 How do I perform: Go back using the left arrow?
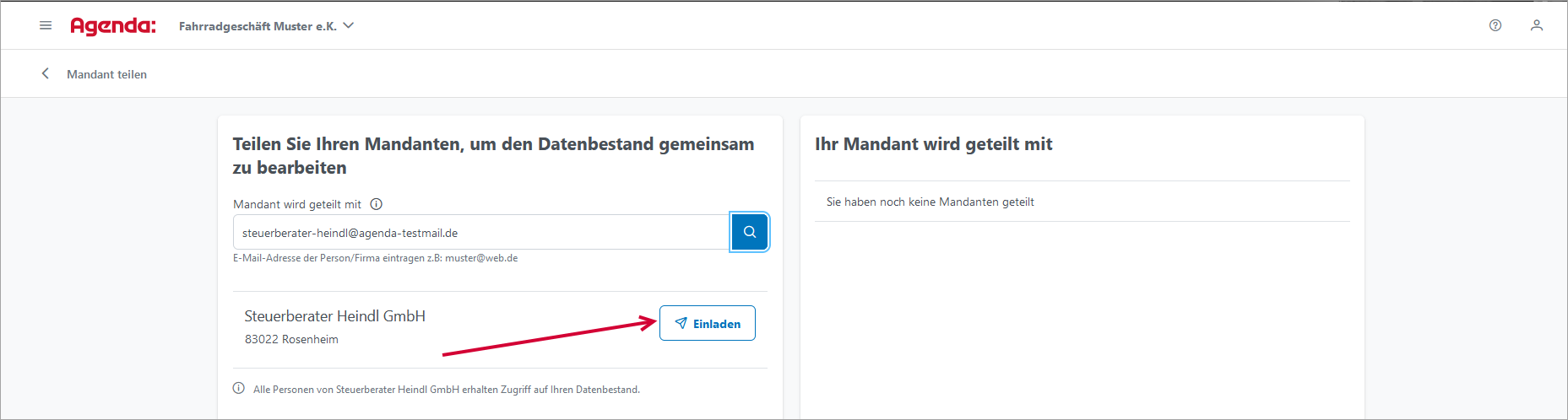pos(46,73)
